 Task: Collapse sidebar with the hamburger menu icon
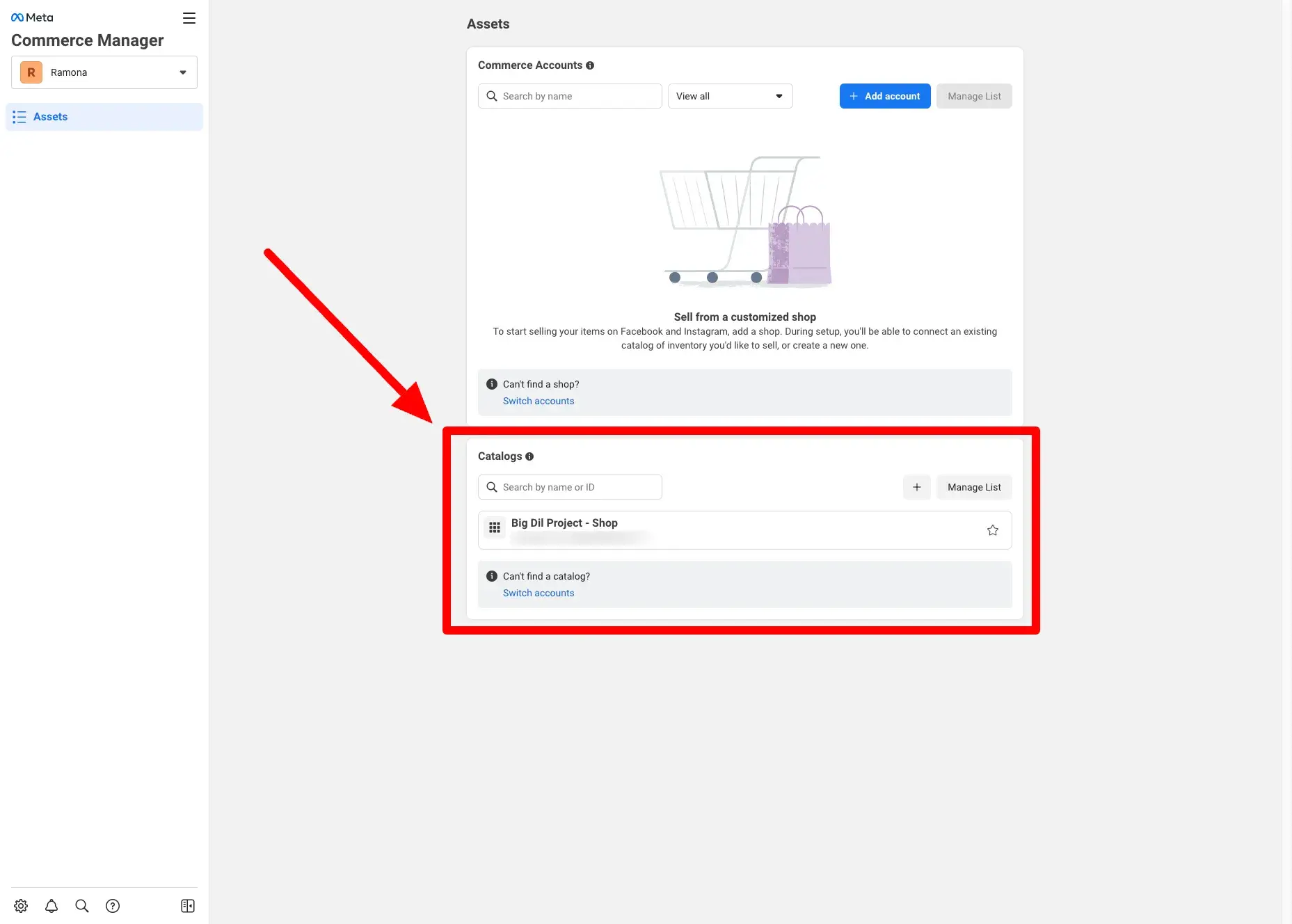pos(189,18)
